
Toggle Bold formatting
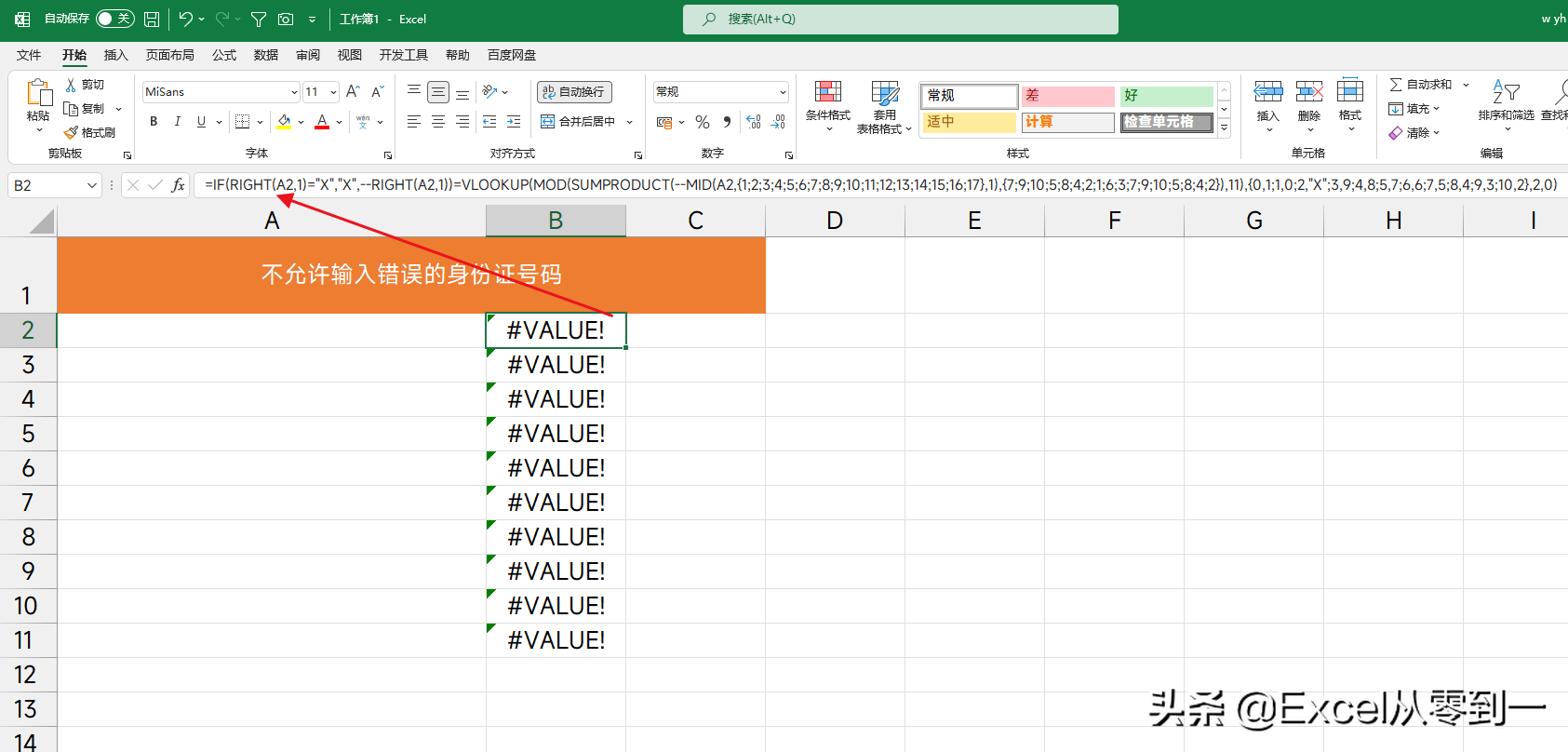(154, 122)
